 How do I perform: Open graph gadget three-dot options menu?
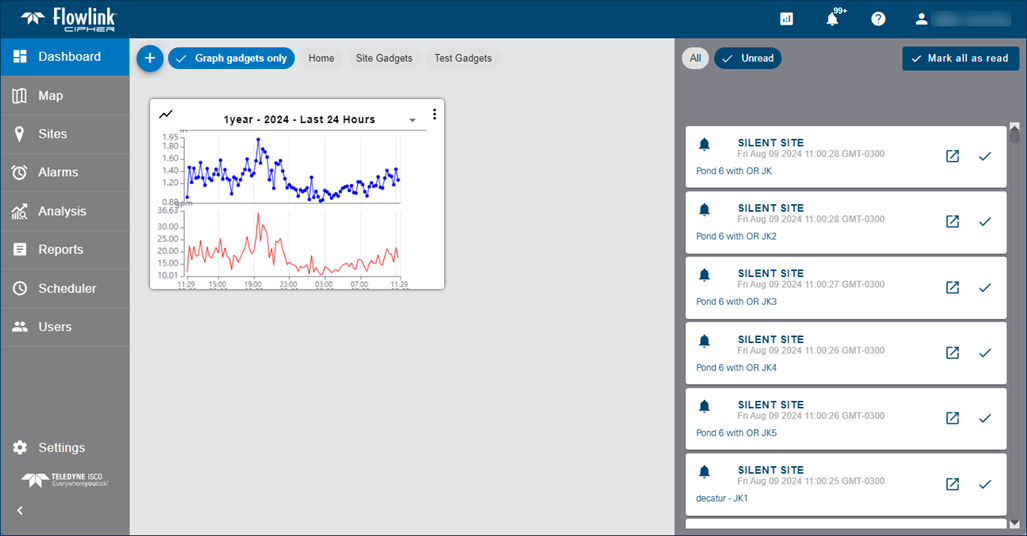point(434,114)
